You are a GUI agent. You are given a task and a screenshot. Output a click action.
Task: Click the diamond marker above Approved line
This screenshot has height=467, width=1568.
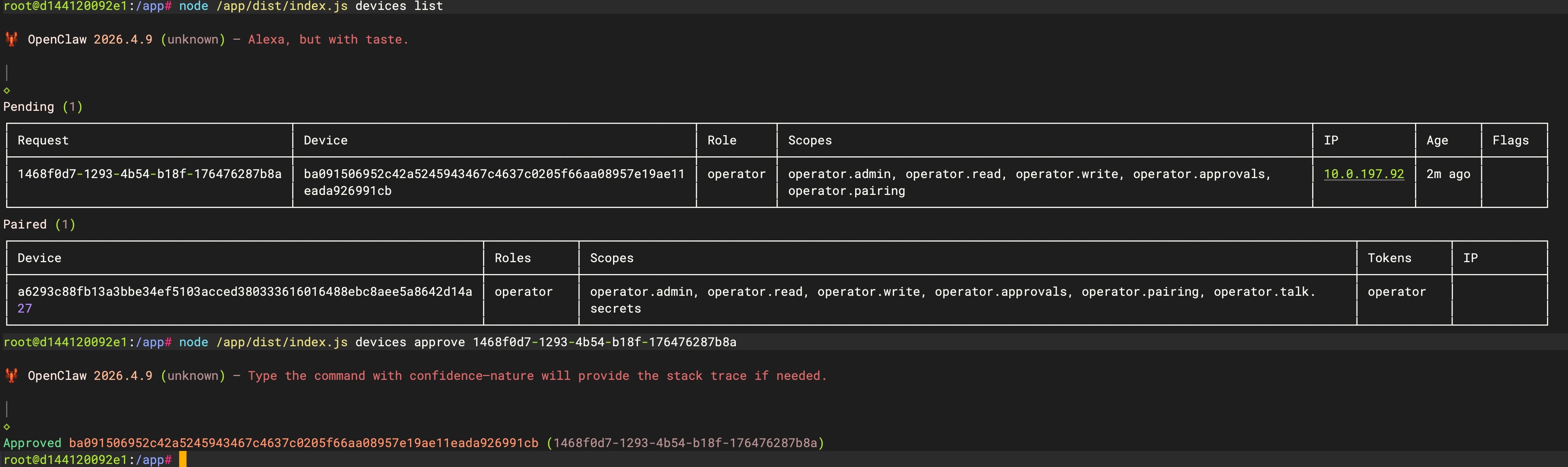click(x=7, y=427)
